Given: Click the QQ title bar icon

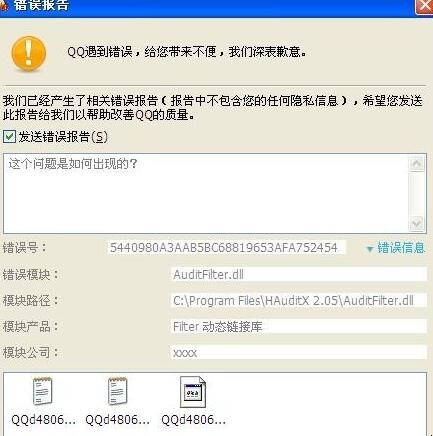Looking at the screenshot, I should [4, 5].
